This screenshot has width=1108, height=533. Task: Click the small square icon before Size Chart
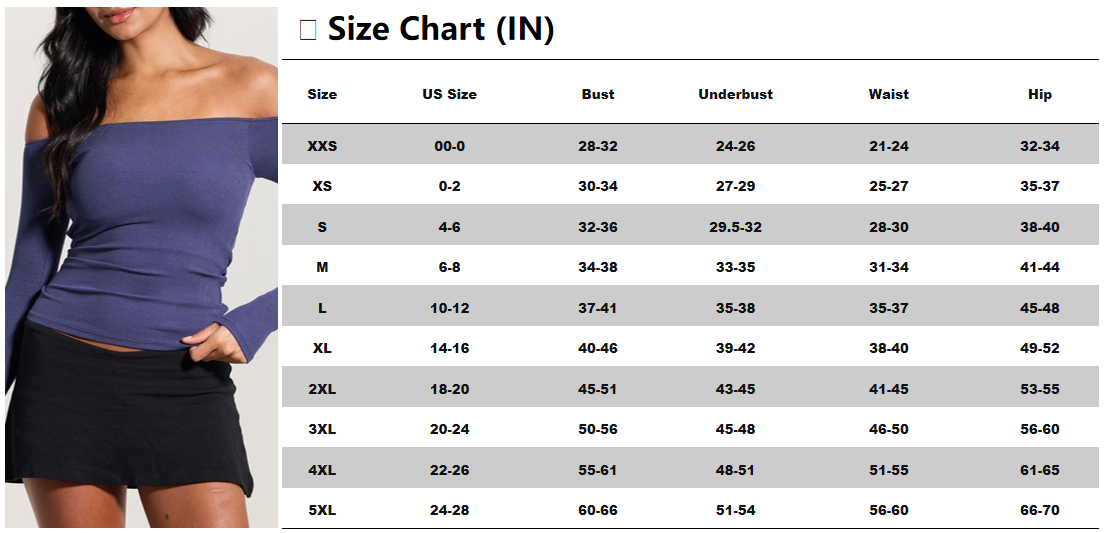tap(308, 30)
